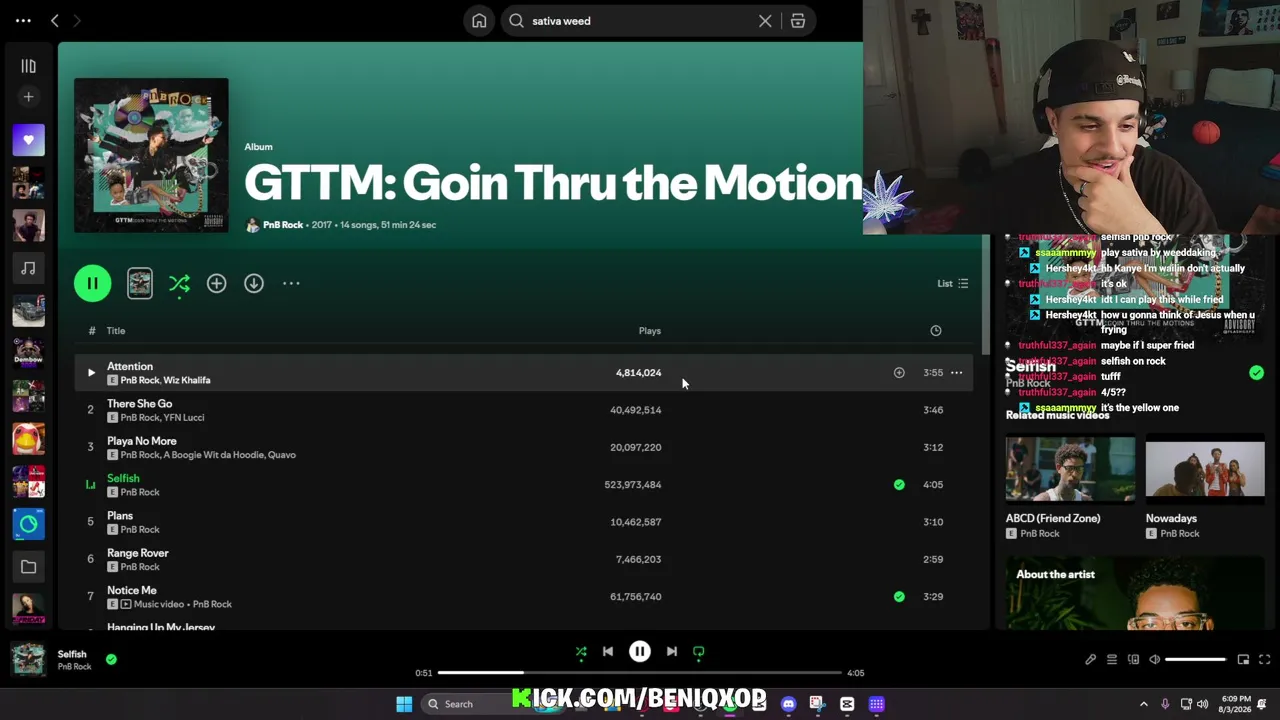Screen dimensions: 1280x720
Task: Expand Your Library sidebar
Action: click(x=28, y=66)
